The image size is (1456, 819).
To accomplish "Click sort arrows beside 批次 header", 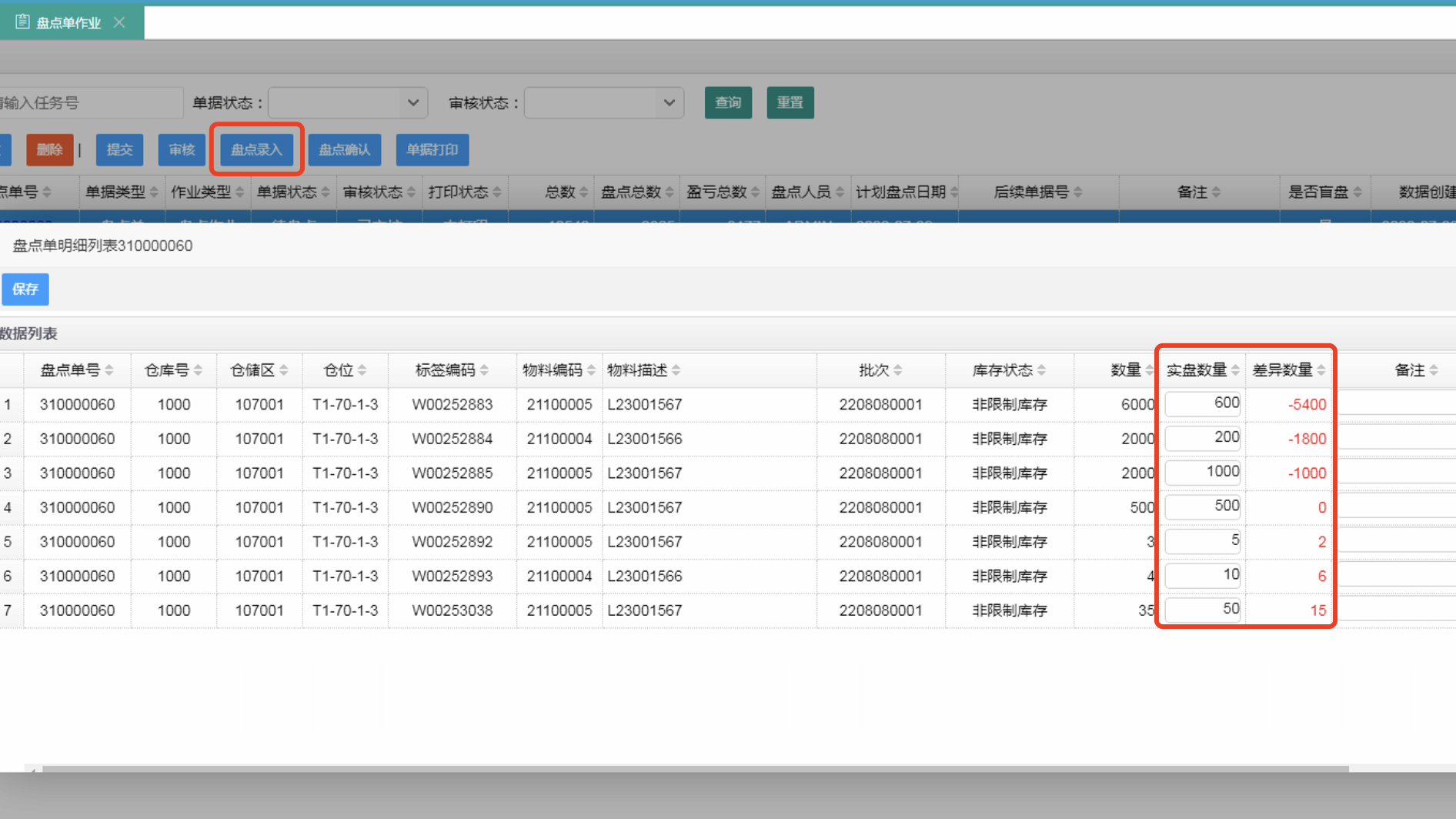I will coord(898,370).
